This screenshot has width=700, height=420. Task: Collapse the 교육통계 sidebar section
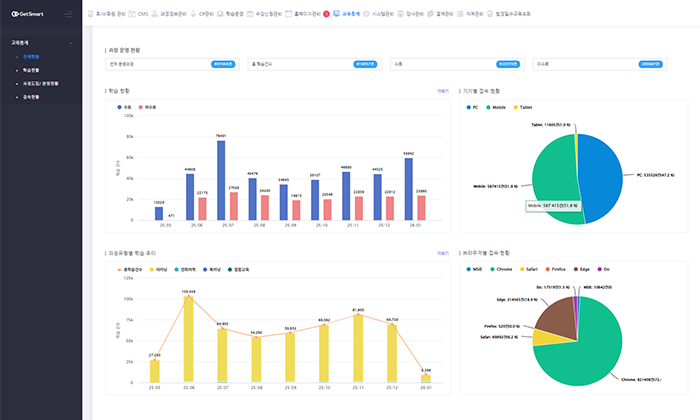(71, 44)
